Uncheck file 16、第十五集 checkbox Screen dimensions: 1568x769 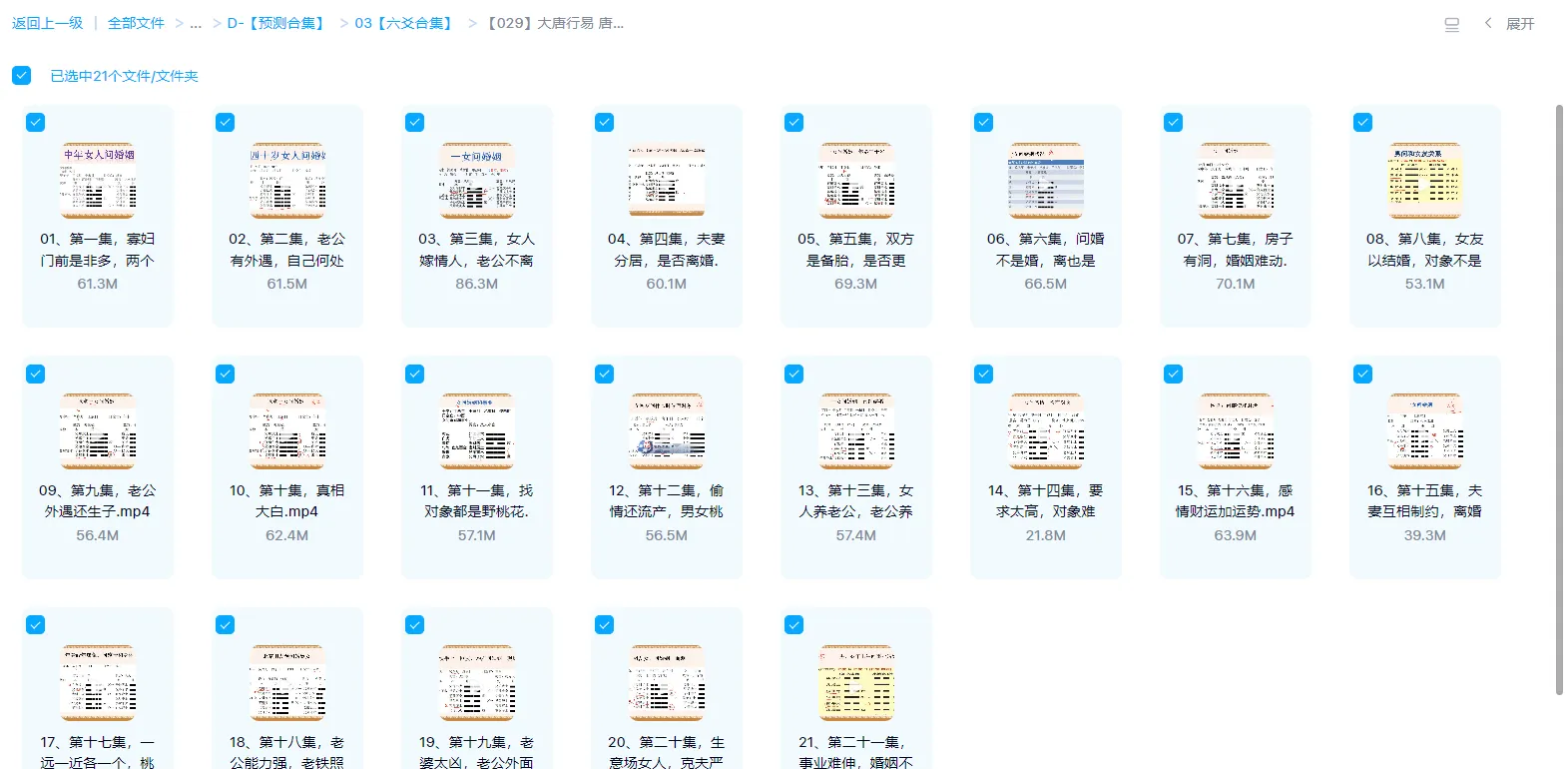1363,374
